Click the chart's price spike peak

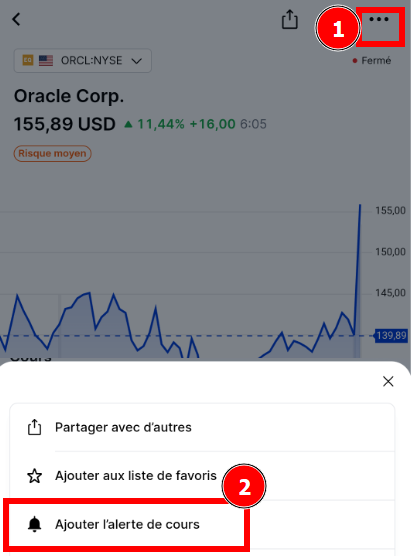pos(360,205)
